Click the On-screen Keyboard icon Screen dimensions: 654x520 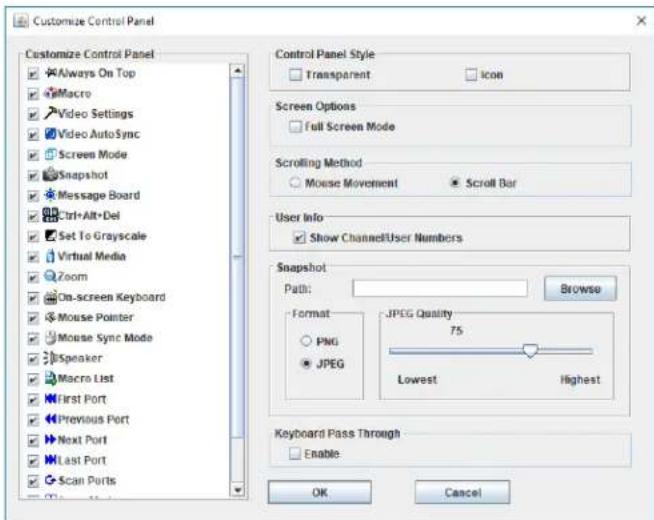point(50,297)
